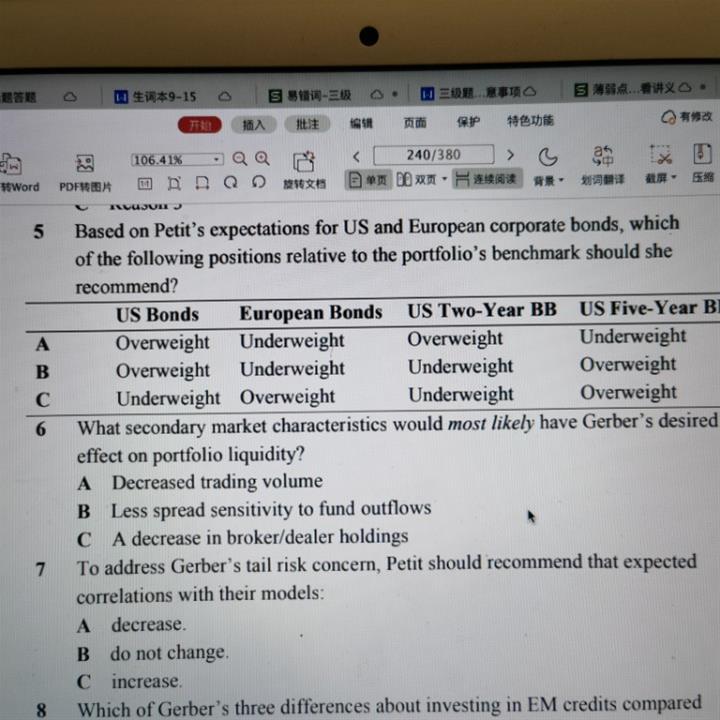Click the PDF转图片 (PDF to image) icon
The image size is (720, 720).
click(x=85, y=163)
